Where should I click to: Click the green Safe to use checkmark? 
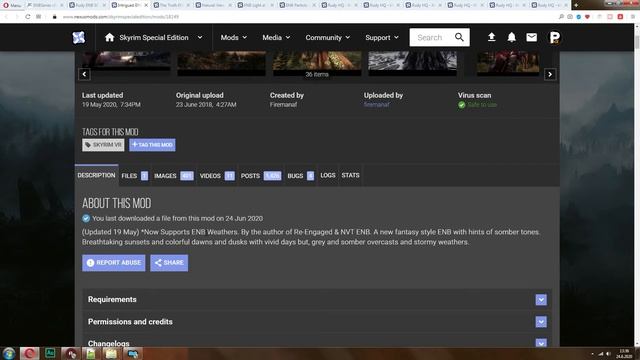click(462, 105)
